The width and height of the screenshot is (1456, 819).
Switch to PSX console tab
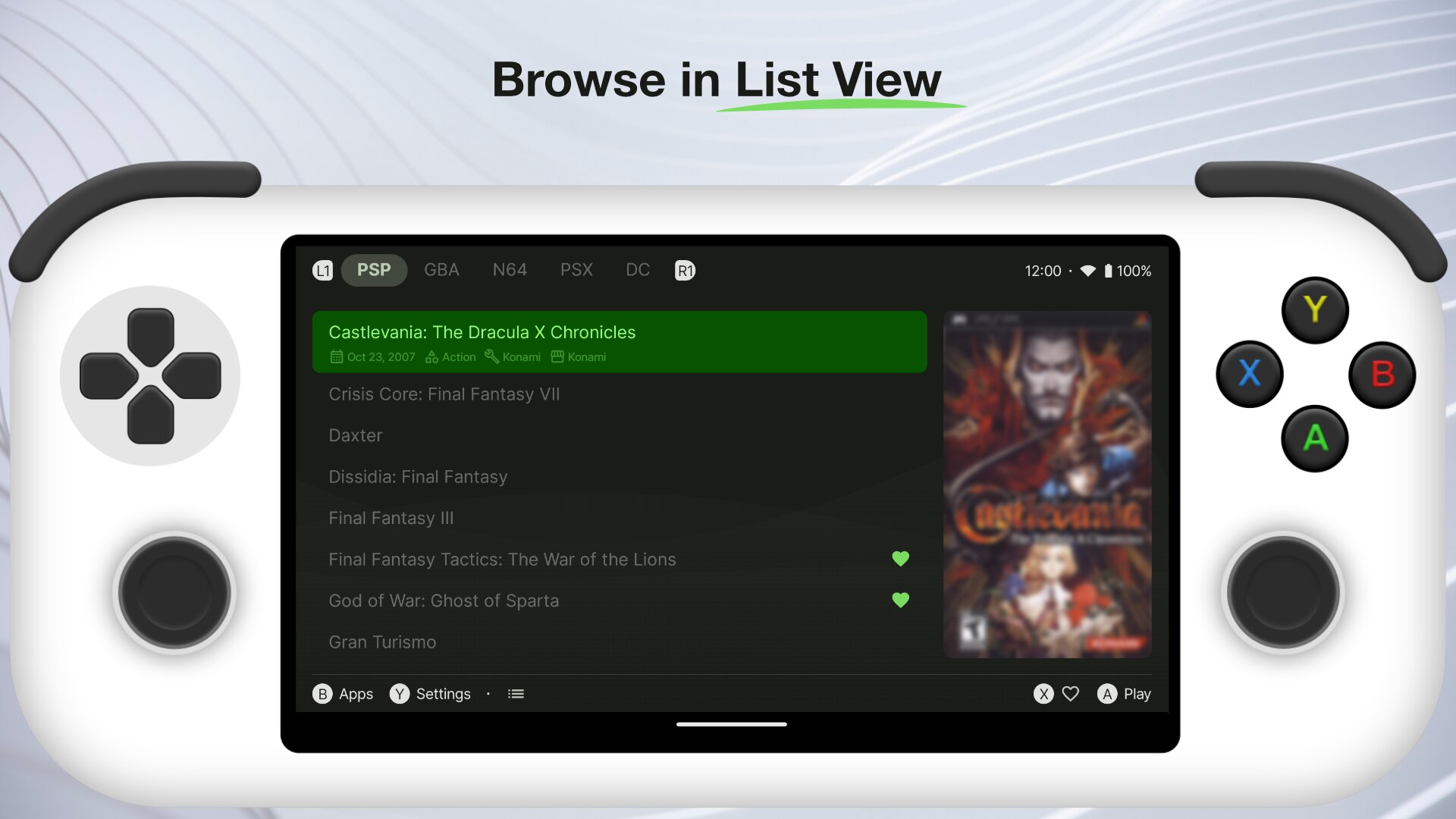tap(576, 270)
